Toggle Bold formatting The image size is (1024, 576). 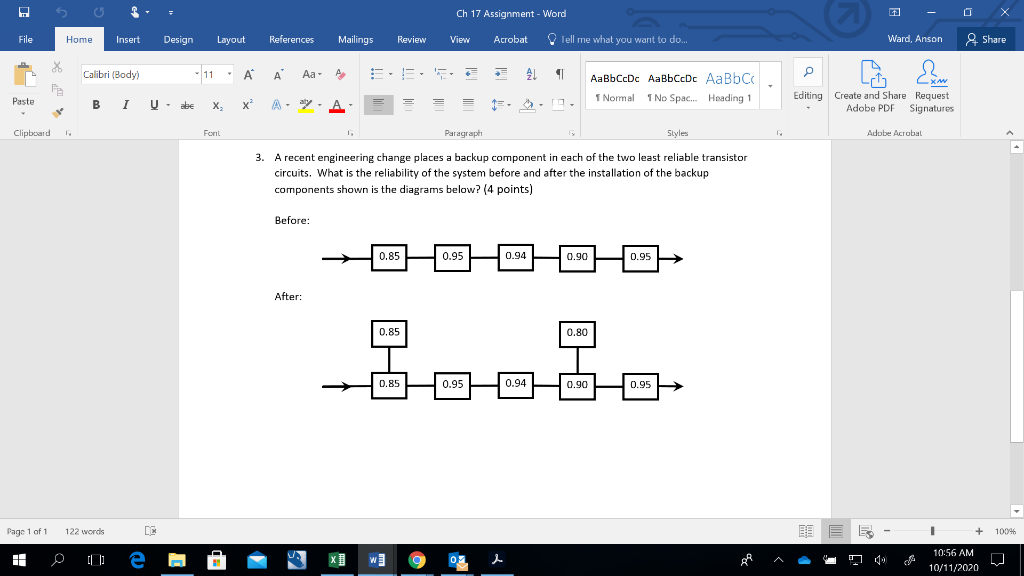[96, 104]
